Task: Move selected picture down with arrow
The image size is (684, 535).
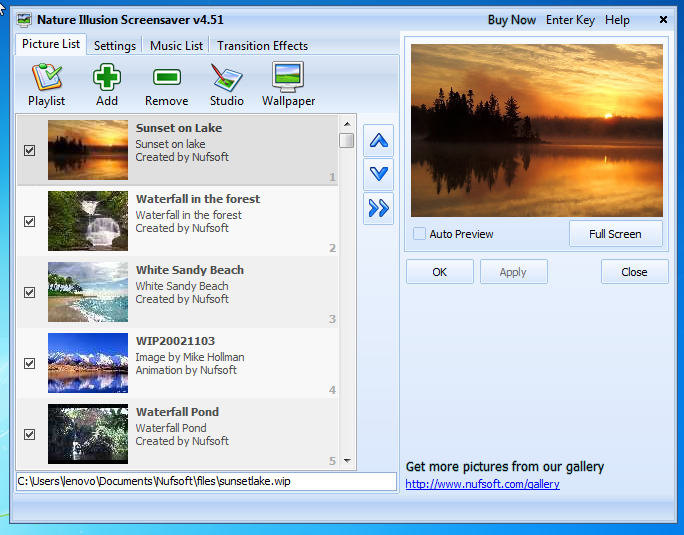Action: pyautogui.click(x=379, y=174)
